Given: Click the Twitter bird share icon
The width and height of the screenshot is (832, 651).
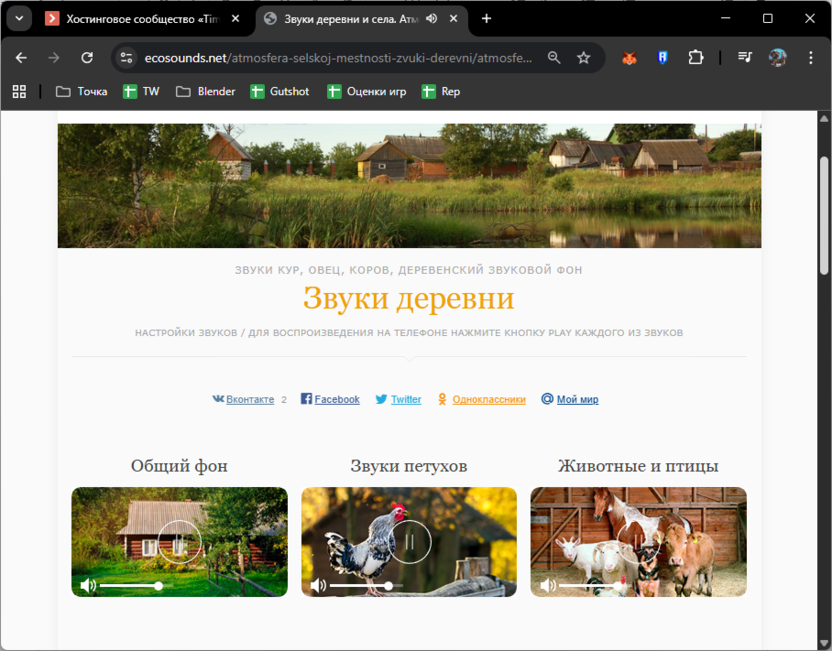Looking at the screenshot, I should click(x=380, y=398).
